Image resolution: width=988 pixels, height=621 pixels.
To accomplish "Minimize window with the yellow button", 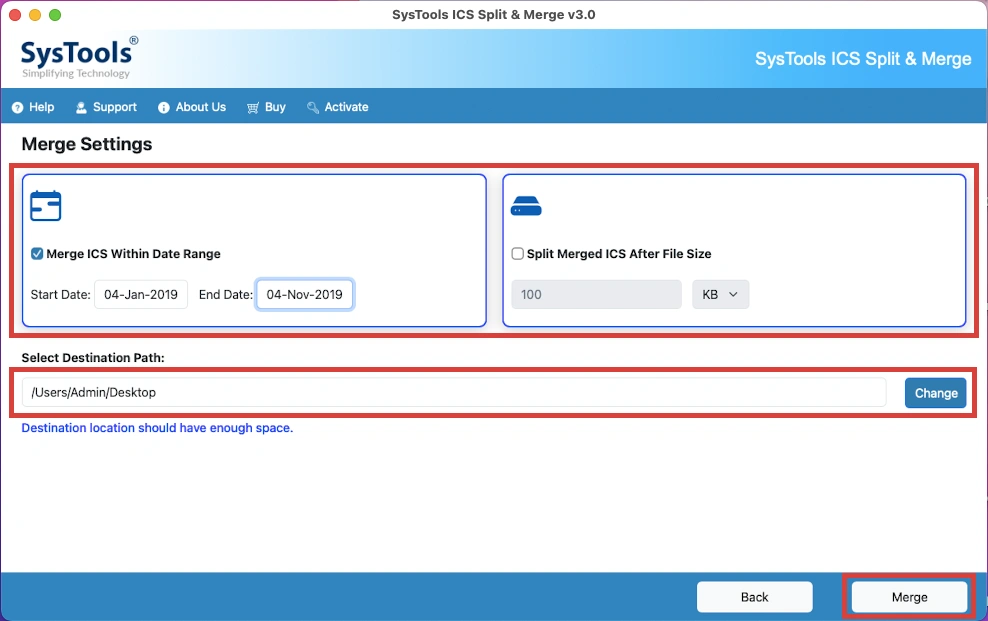I will pos(35,14).
